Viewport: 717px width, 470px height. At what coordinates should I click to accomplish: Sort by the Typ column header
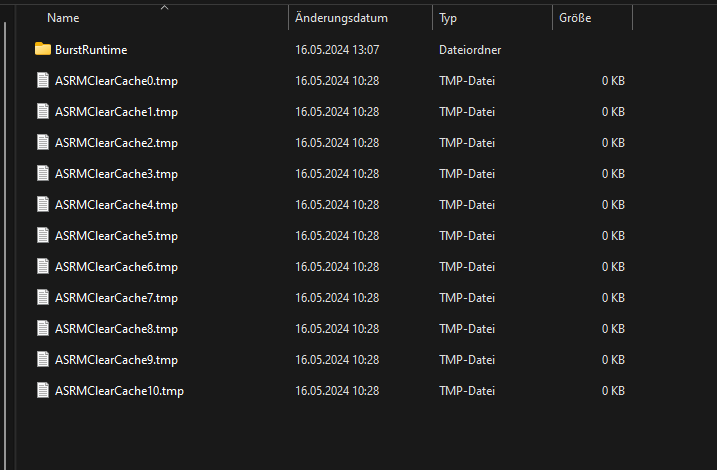point(448,18)
